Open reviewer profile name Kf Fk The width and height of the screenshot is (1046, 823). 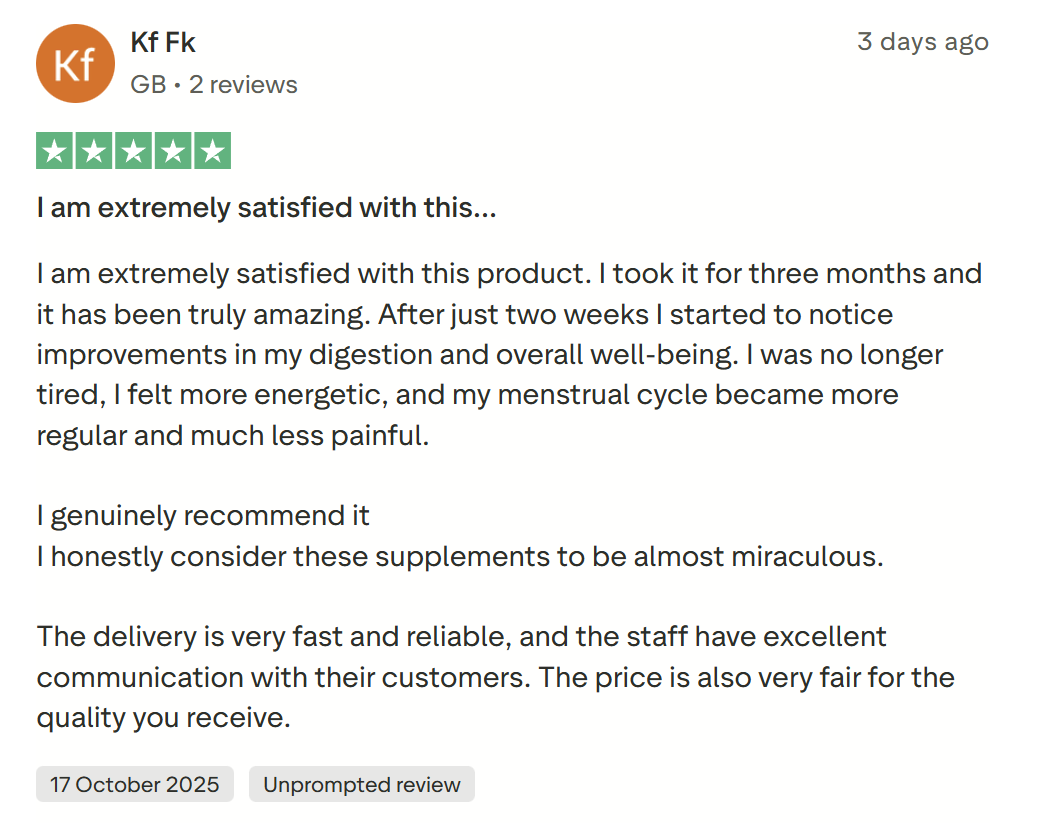click(x=163, y=43)
